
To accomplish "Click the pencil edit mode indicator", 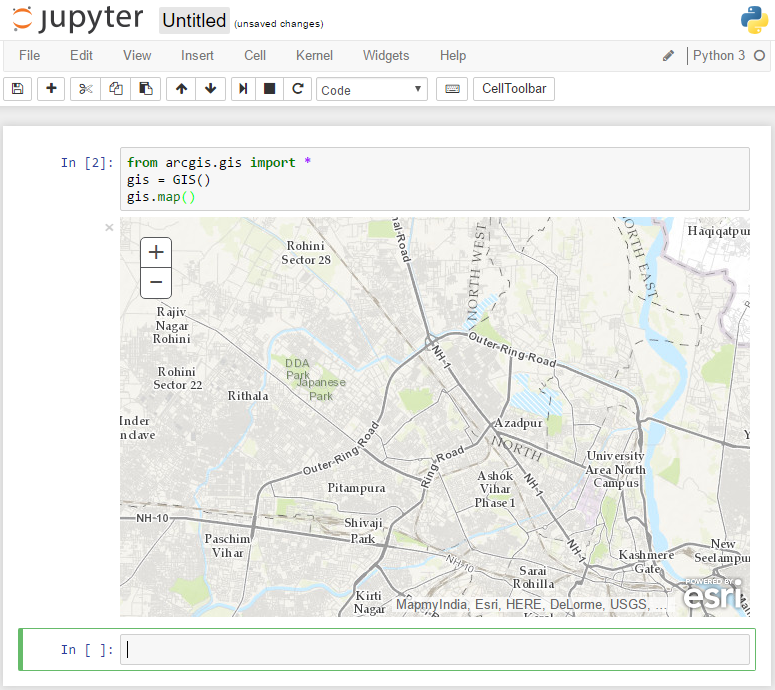I will [668, 56].
